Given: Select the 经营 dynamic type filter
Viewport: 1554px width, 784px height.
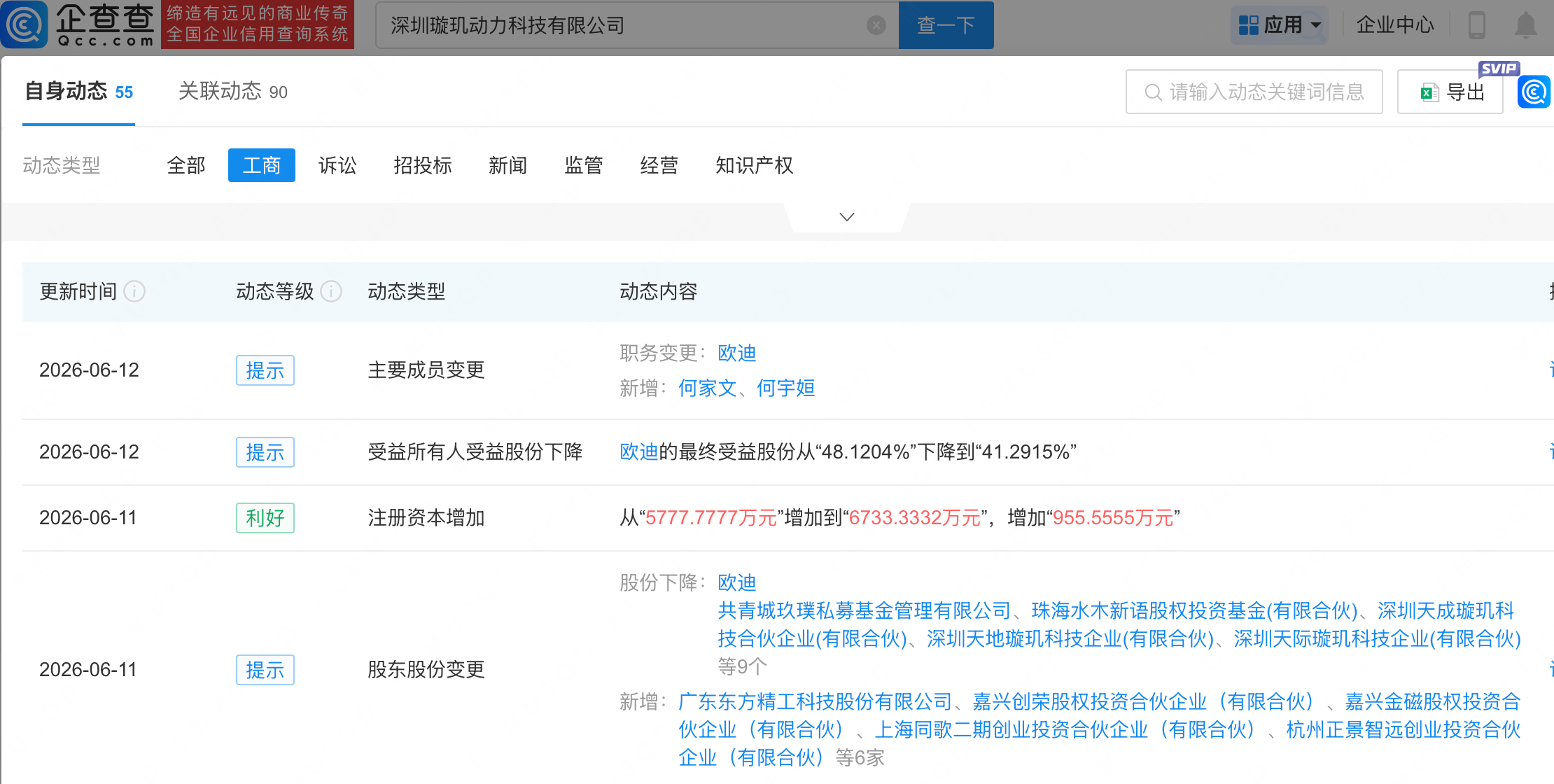Looking at the screenshot, I should [x=659, y=165].
